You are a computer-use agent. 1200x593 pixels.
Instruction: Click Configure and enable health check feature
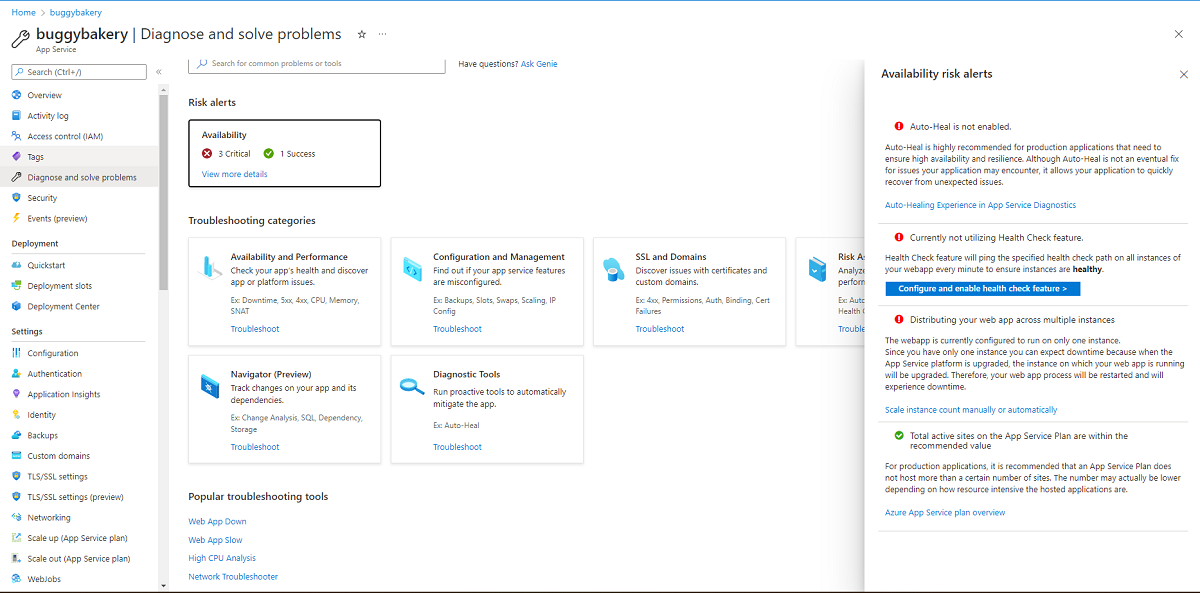coord(982,288)
